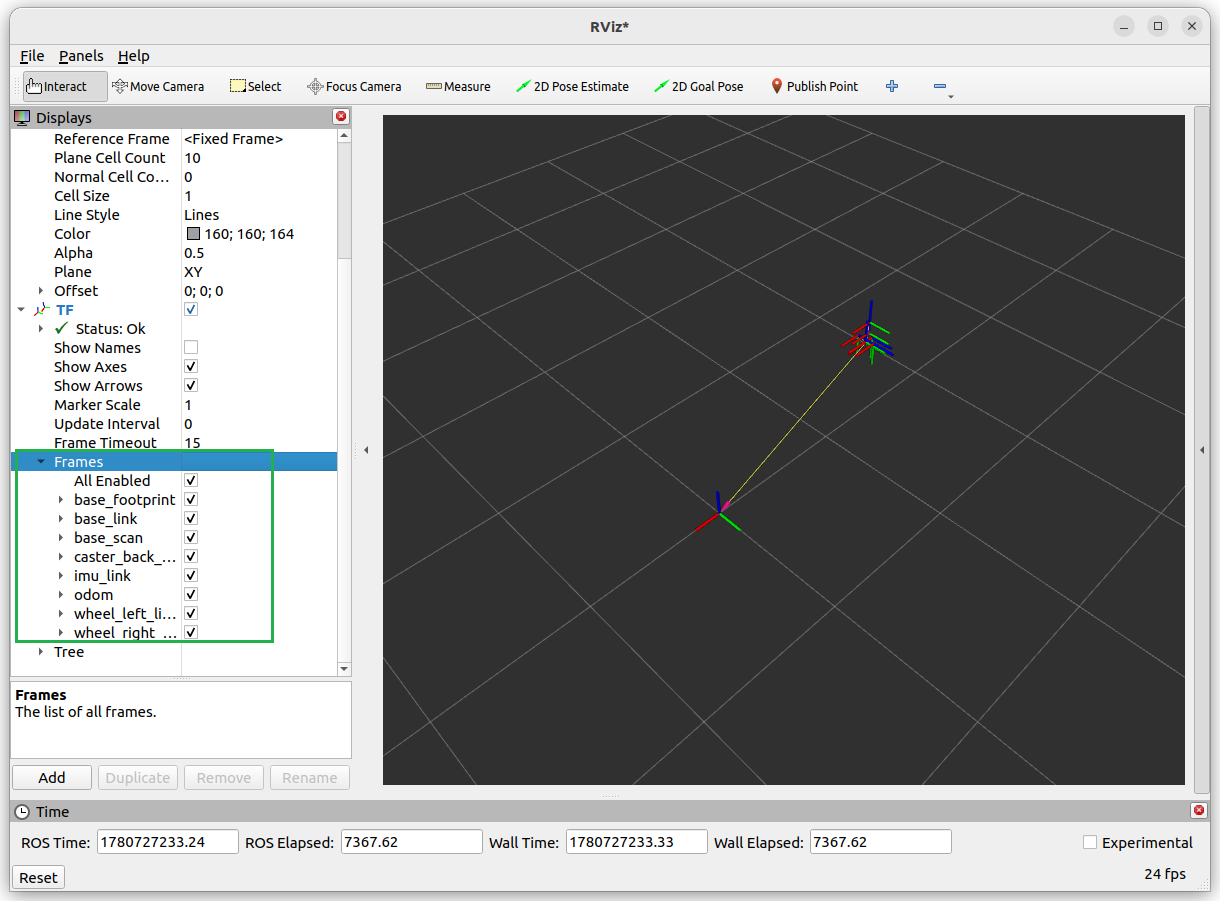Click the green Status Ok checkmark

pos(62,328)
